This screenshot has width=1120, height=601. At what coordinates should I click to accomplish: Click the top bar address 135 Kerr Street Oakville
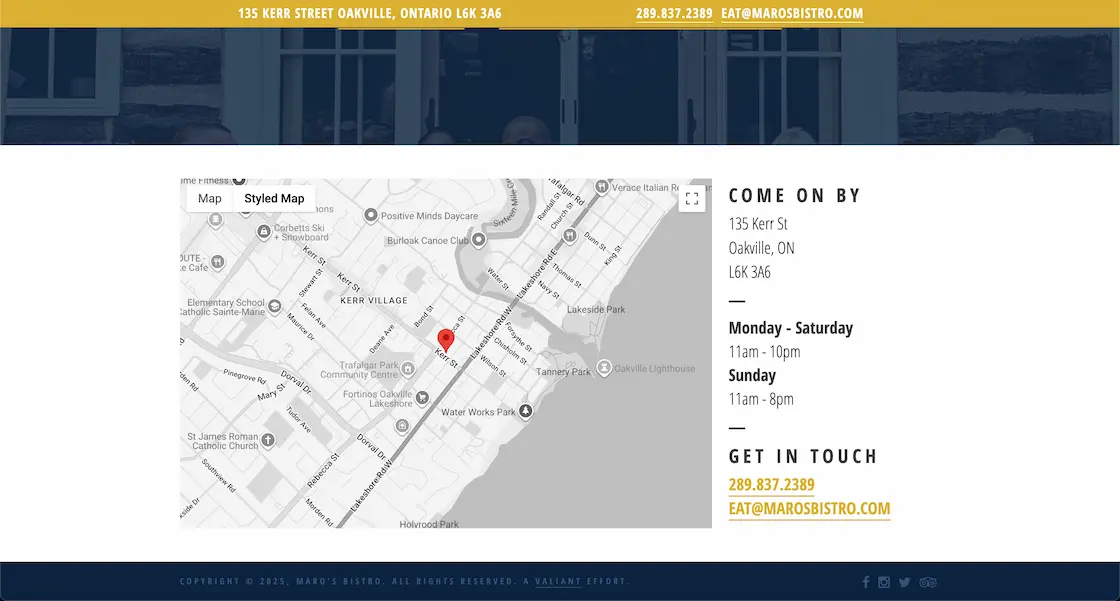point(369,13)
